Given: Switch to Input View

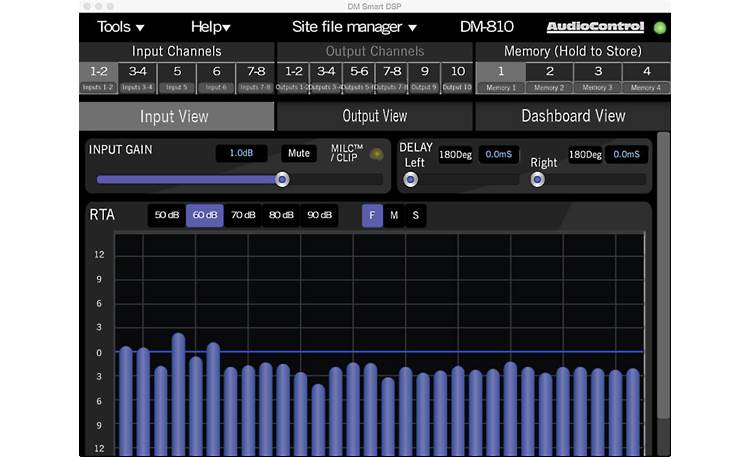Looking at the screenshot, I should (x=176, y=116).
